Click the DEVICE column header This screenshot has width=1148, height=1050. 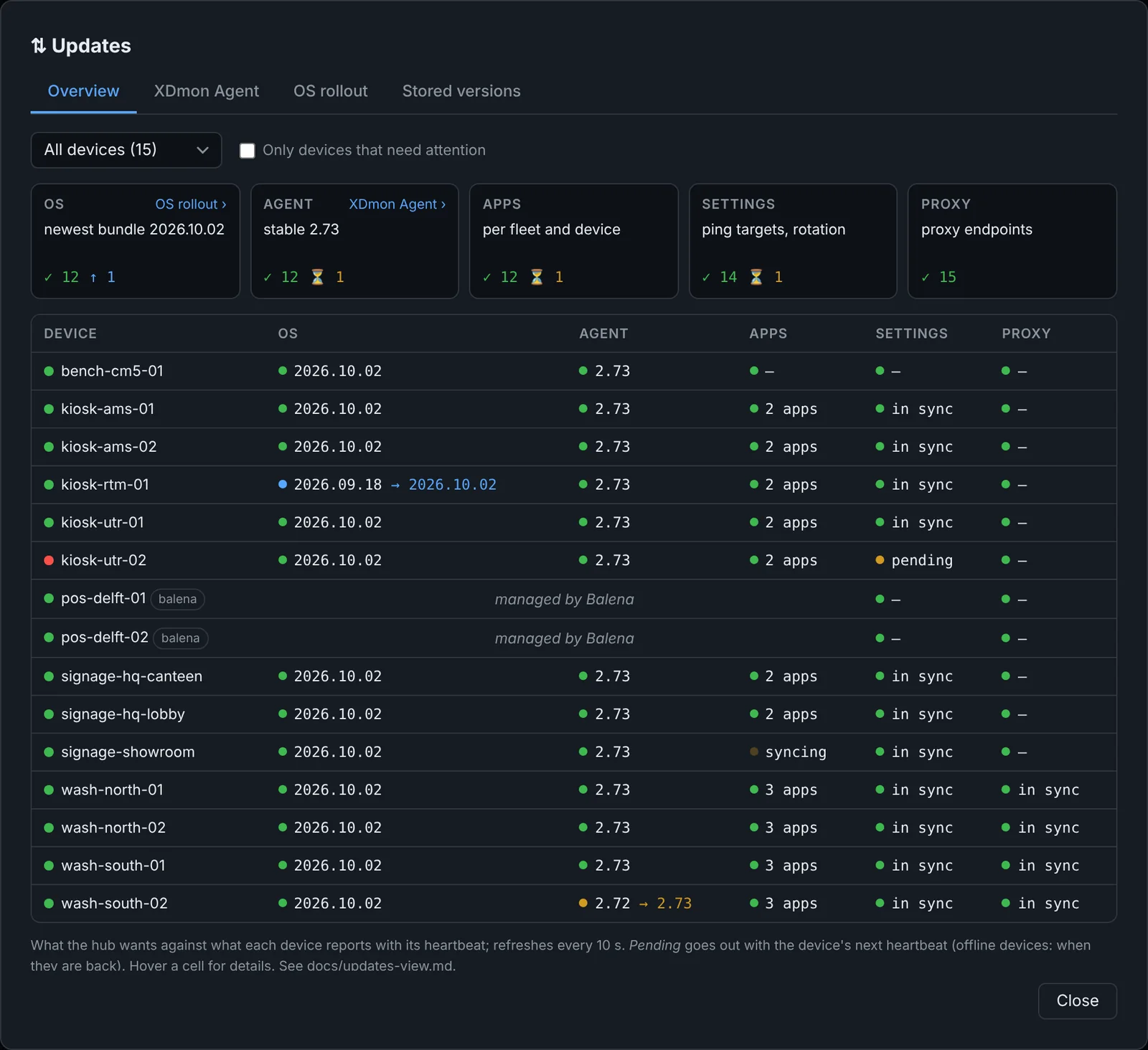pos(70,334)
